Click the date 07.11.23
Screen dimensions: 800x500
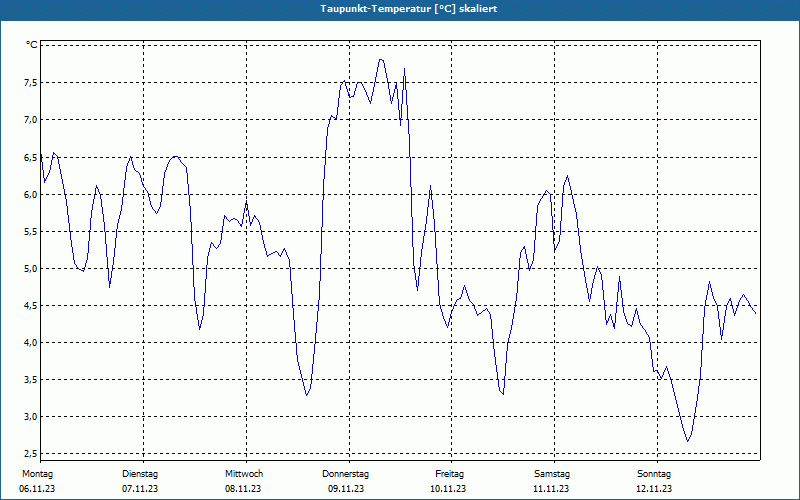point(140,489)
